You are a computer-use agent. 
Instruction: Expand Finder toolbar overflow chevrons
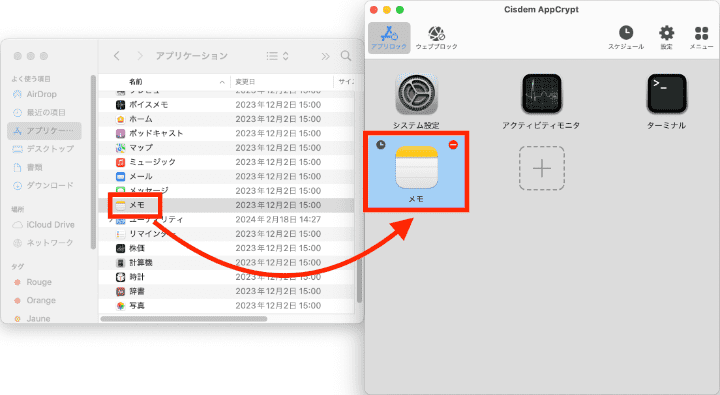(325, 56)
